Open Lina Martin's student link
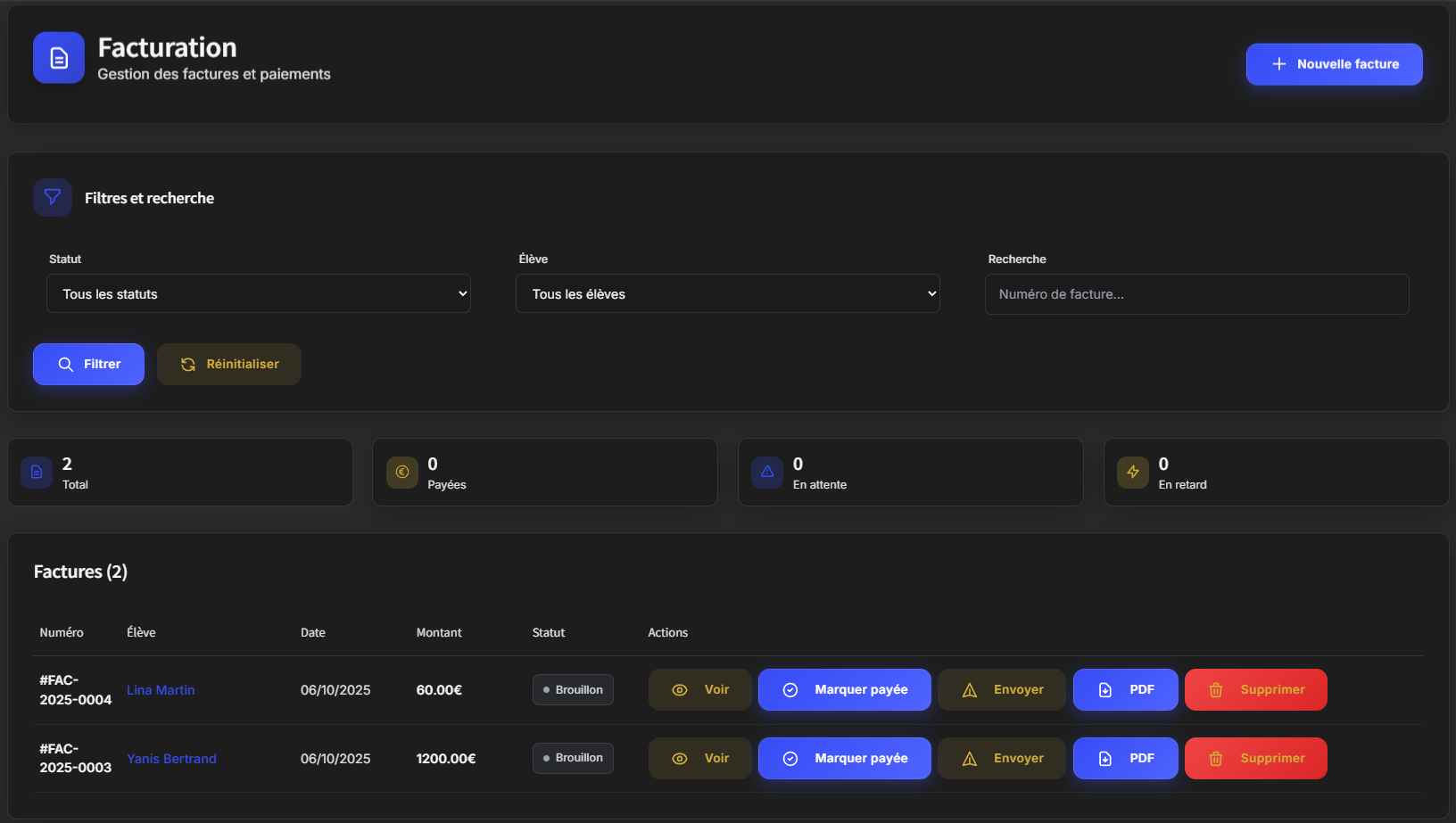1456x823 pixels. tap(161, 690)
